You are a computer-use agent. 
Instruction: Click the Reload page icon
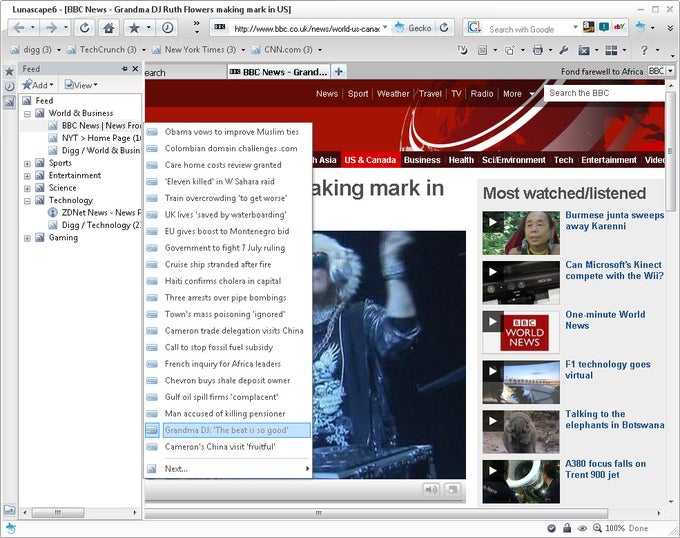[x=83, y=28]
